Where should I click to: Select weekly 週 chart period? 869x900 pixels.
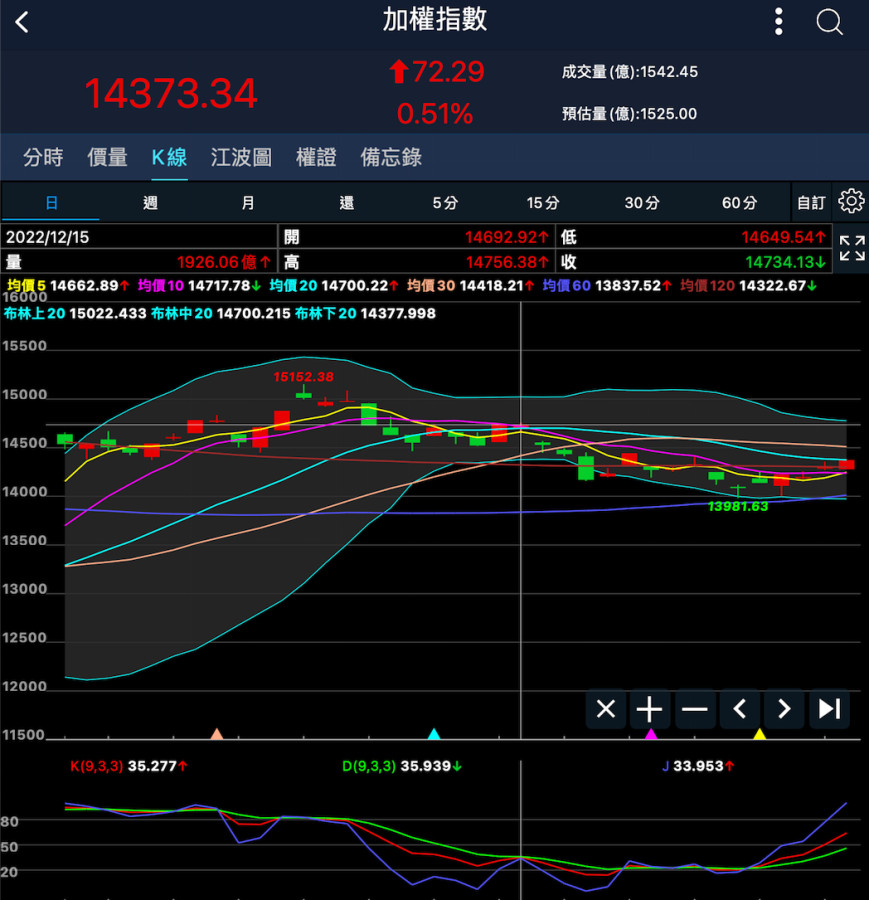150,203
